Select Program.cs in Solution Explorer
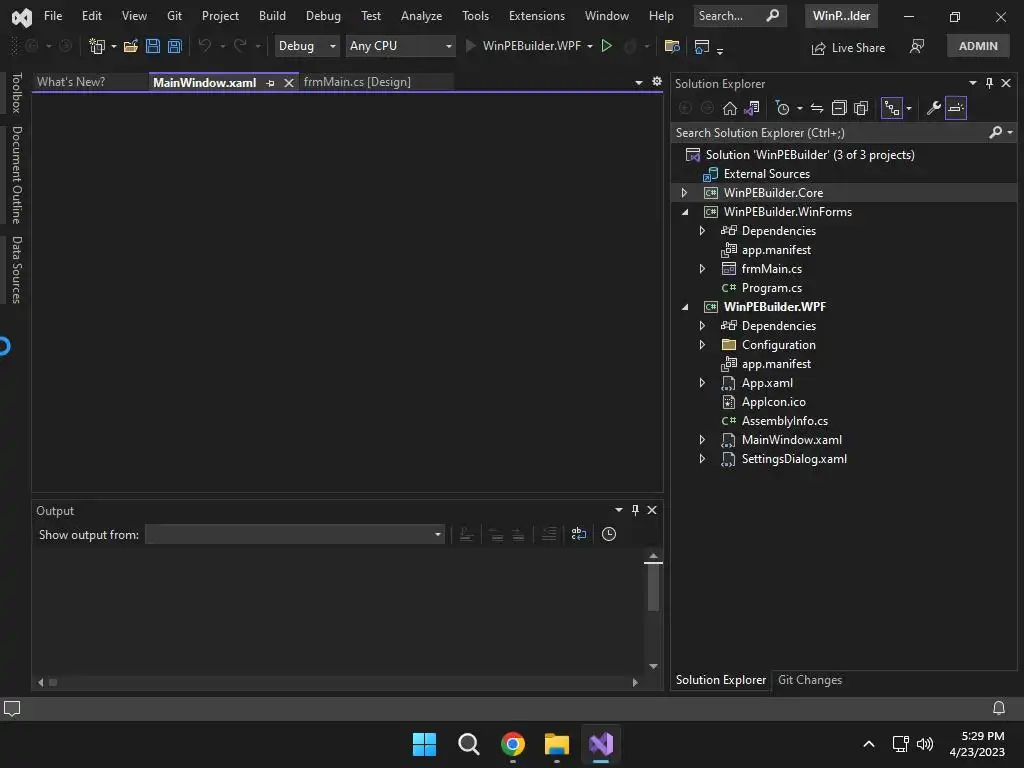 [x=771, y=288]
